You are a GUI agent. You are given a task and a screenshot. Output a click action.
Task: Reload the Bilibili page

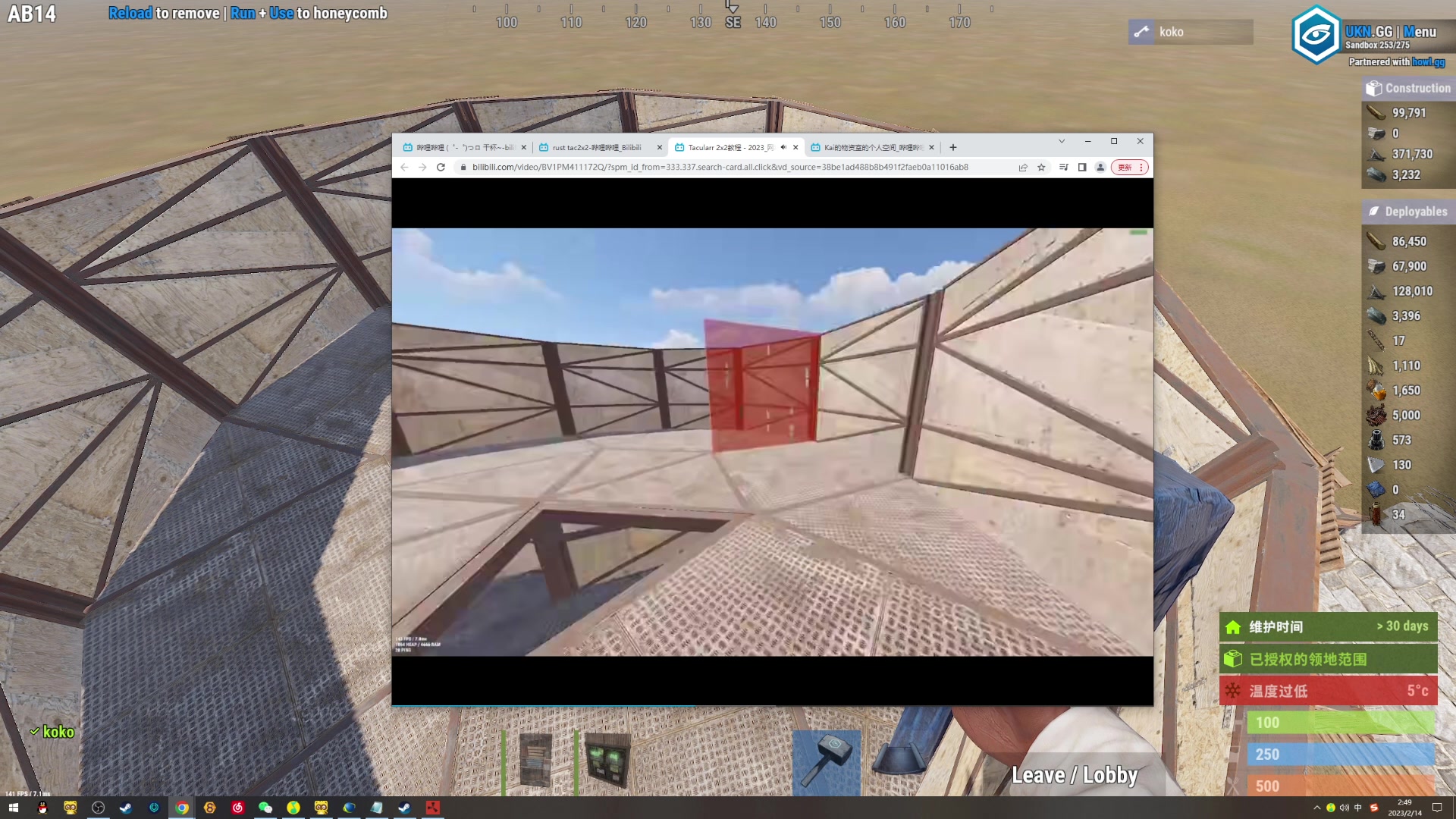click(441, 167)
